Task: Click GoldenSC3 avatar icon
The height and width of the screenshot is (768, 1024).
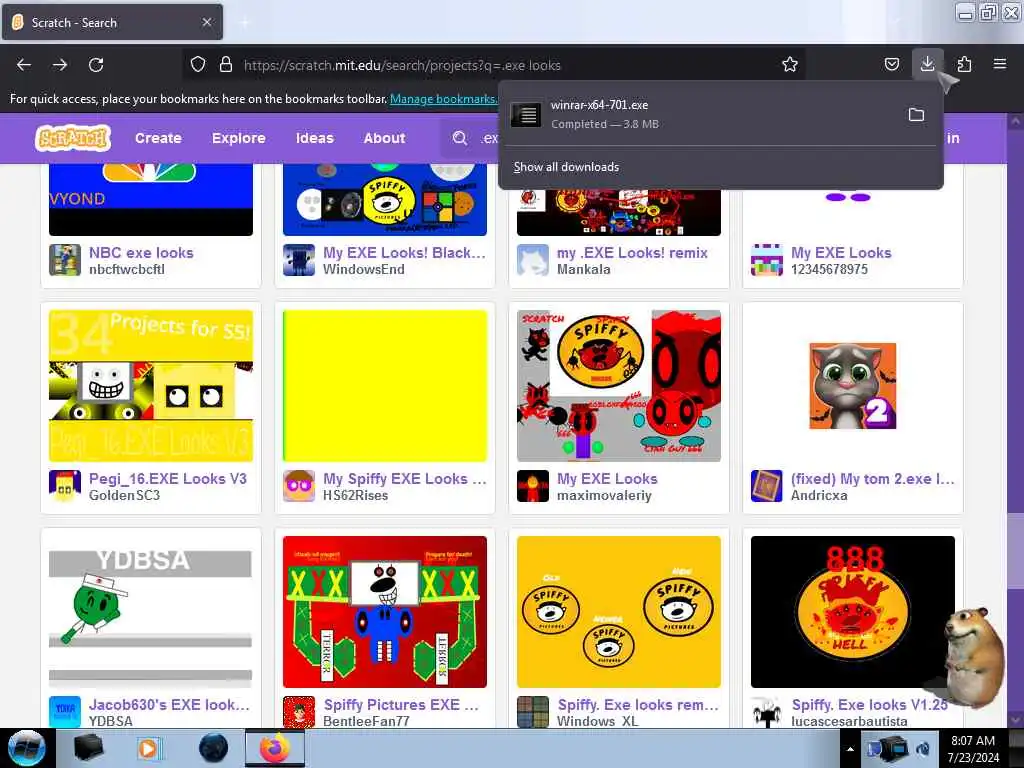Action: (65, 486)
